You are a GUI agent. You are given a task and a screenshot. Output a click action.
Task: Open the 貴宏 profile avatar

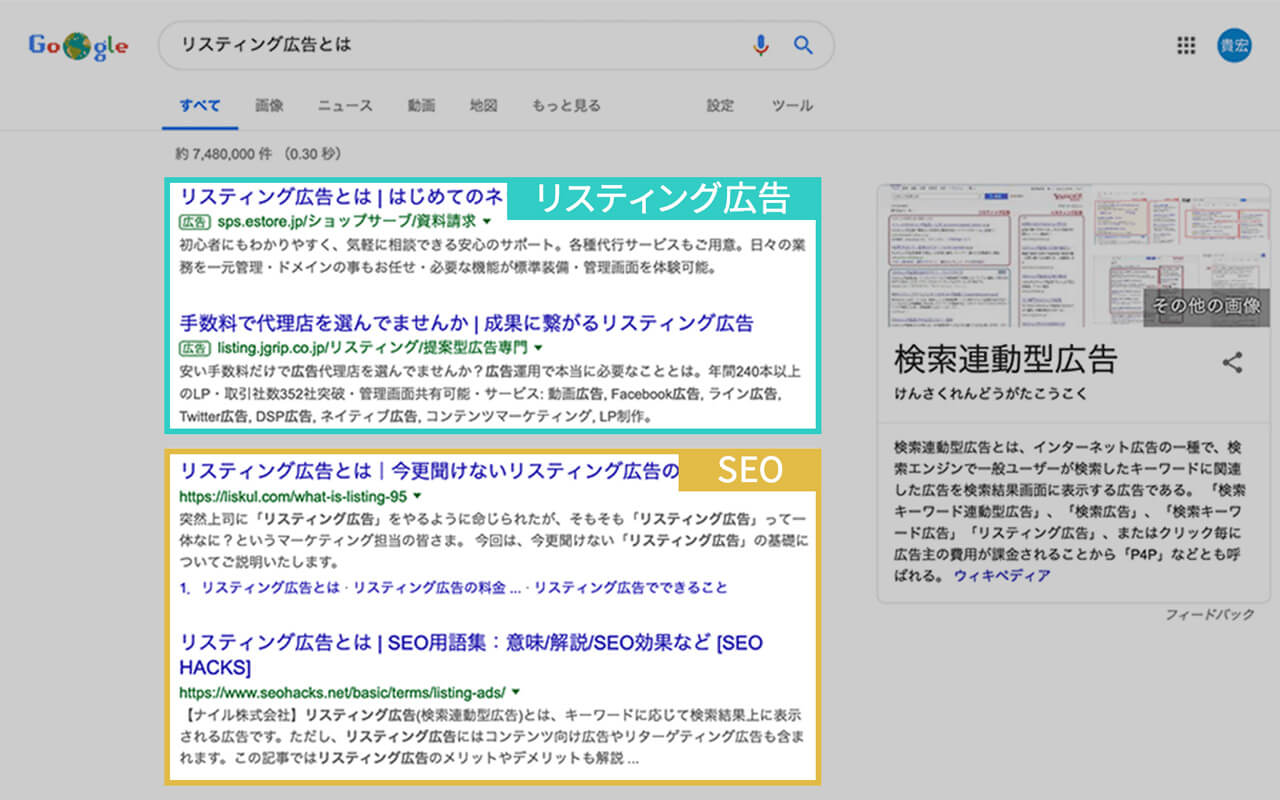tap(1234, 45)
